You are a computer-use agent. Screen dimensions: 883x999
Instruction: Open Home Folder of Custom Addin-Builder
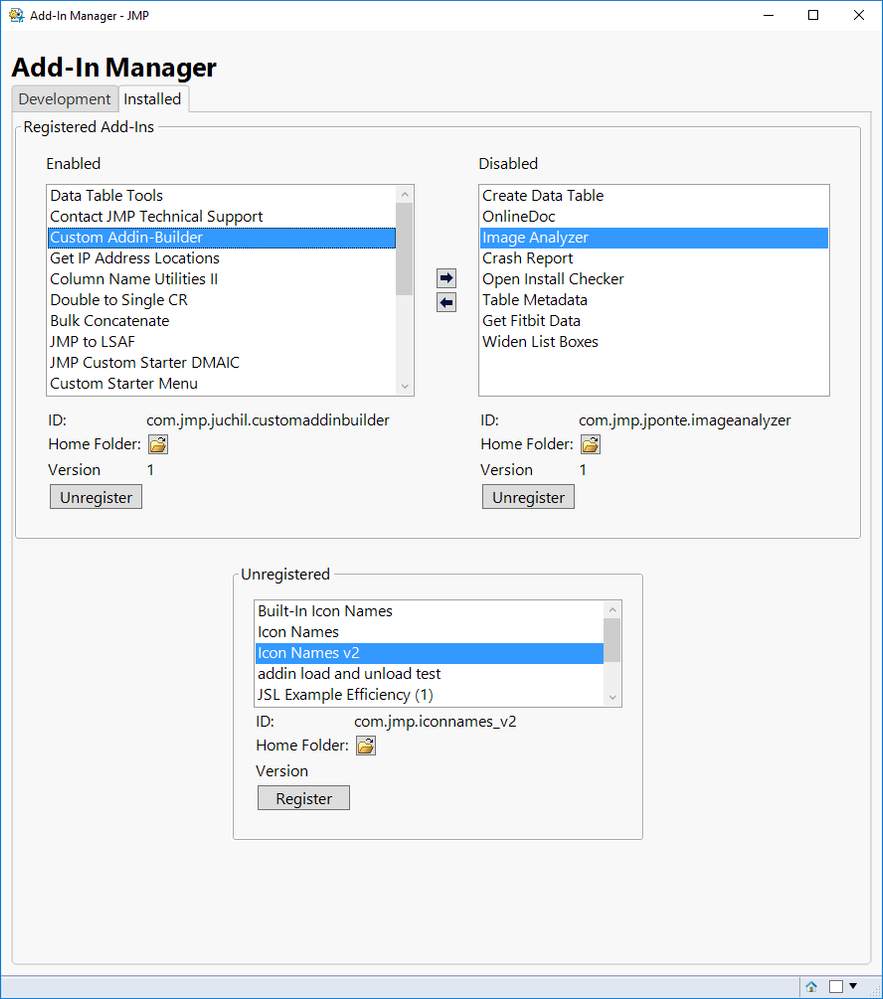pyautogui.click(x=159, y=445)
